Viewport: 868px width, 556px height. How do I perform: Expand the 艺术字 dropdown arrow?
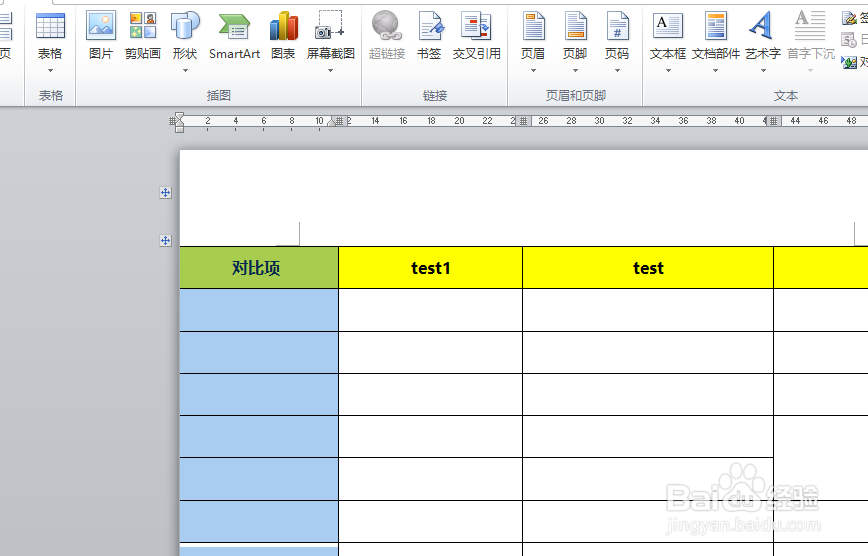coord(763,70)
